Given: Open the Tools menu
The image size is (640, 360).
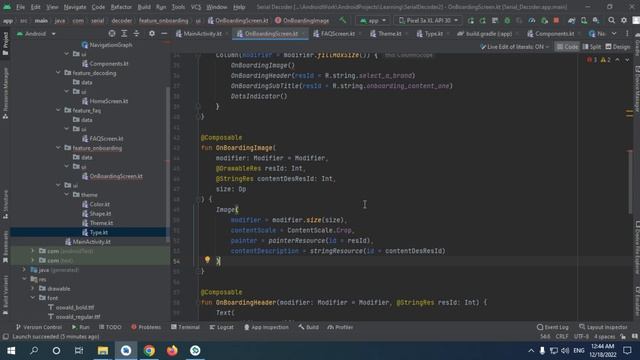Looking at the screenshot, I should click(x=178, y=7).
